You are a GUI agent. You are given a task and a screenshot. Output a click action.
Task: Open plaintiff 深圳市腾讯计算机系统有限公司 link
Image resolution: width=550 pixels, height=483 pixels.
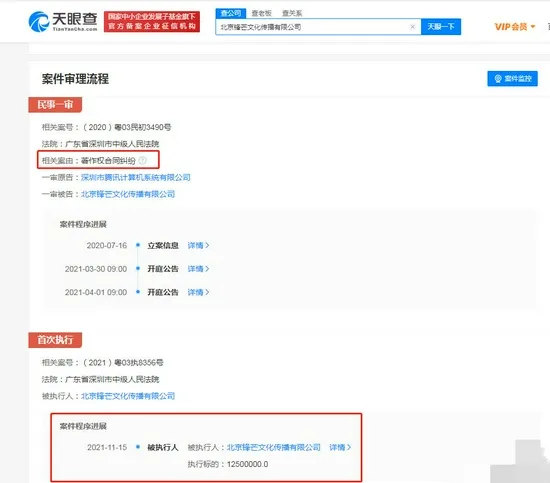(136, 177)
